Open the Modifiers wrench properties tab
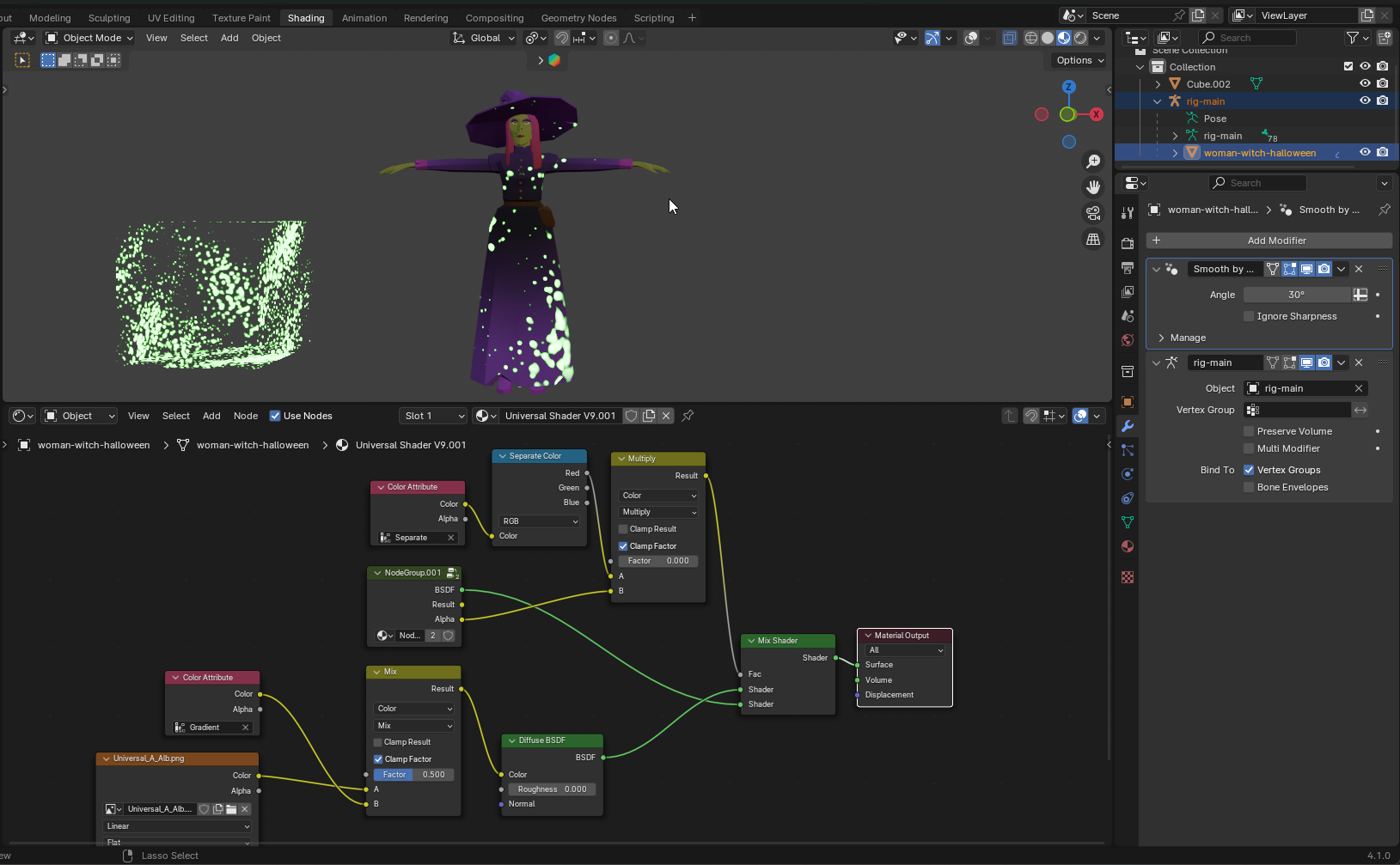Viewport: 1400px width, 865px height. click(x=1128, y=426)
